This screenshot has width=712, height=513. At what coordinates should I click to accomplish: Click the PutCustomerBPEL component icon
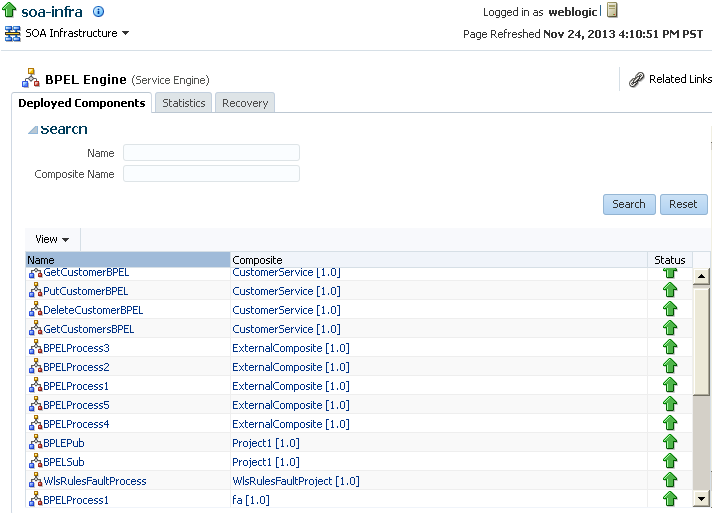pyautogui.click(x=35, y=291)
